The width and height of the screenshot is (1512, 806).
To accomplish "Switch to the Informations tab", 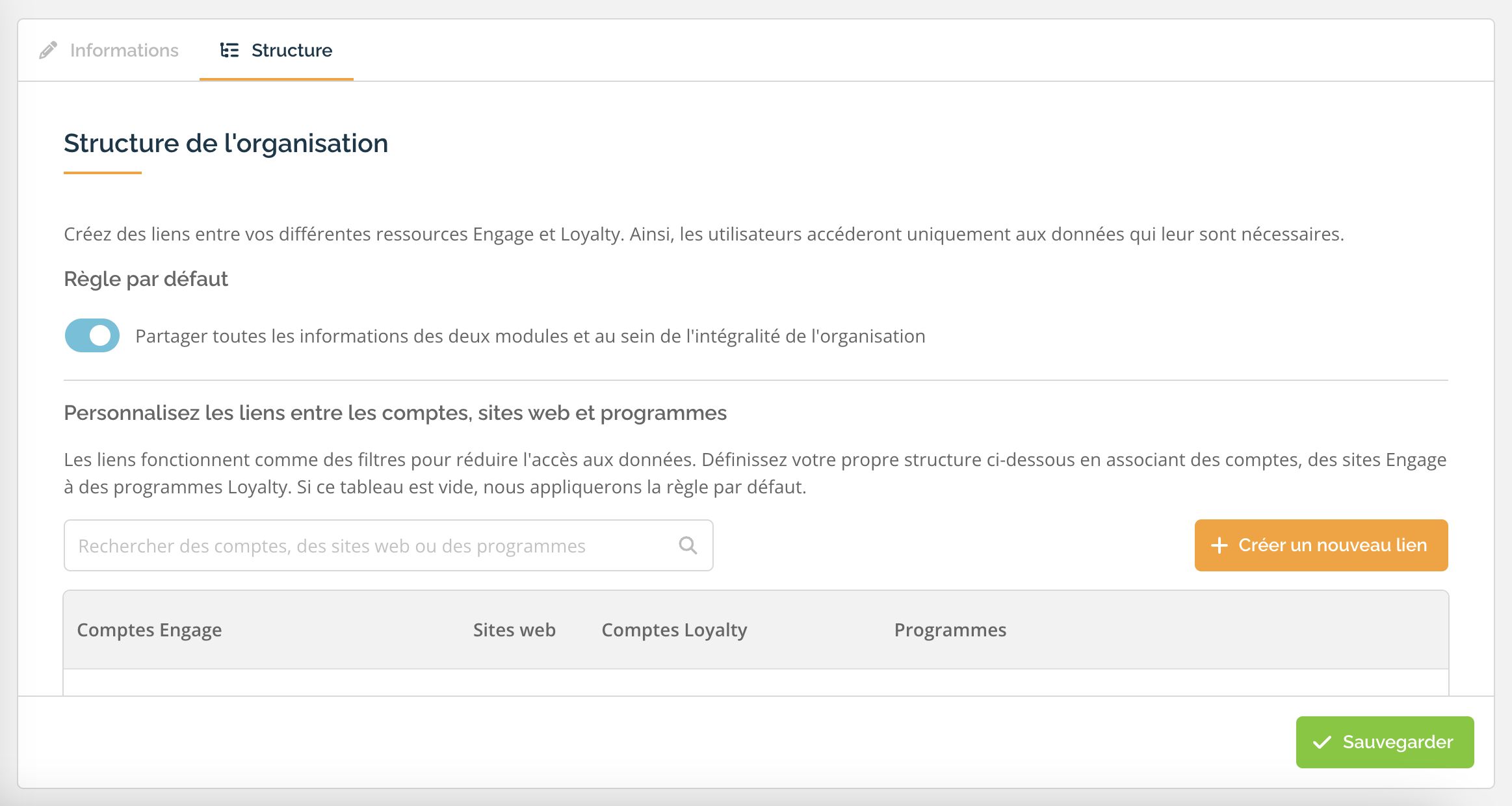I will click(x=124, y=50).
